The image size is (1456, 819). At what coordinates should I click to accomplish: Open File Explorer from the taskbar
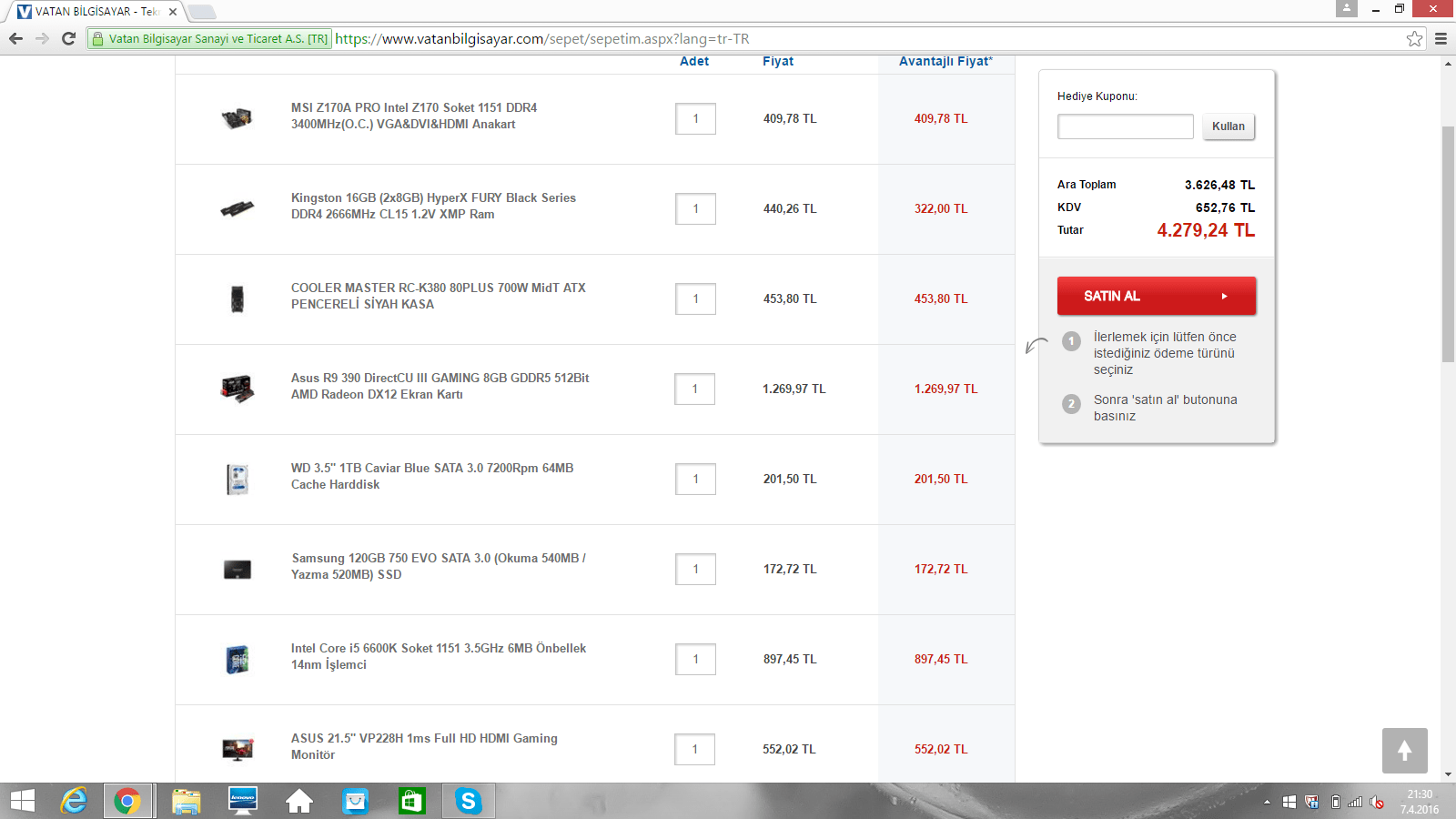186,801
